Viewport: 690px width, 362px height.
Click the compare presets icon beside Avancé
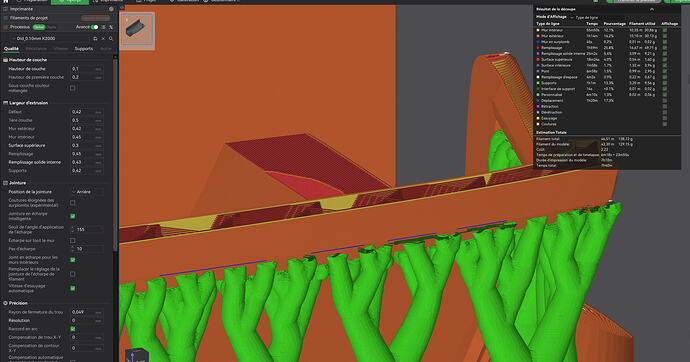(x=111, y=27)
